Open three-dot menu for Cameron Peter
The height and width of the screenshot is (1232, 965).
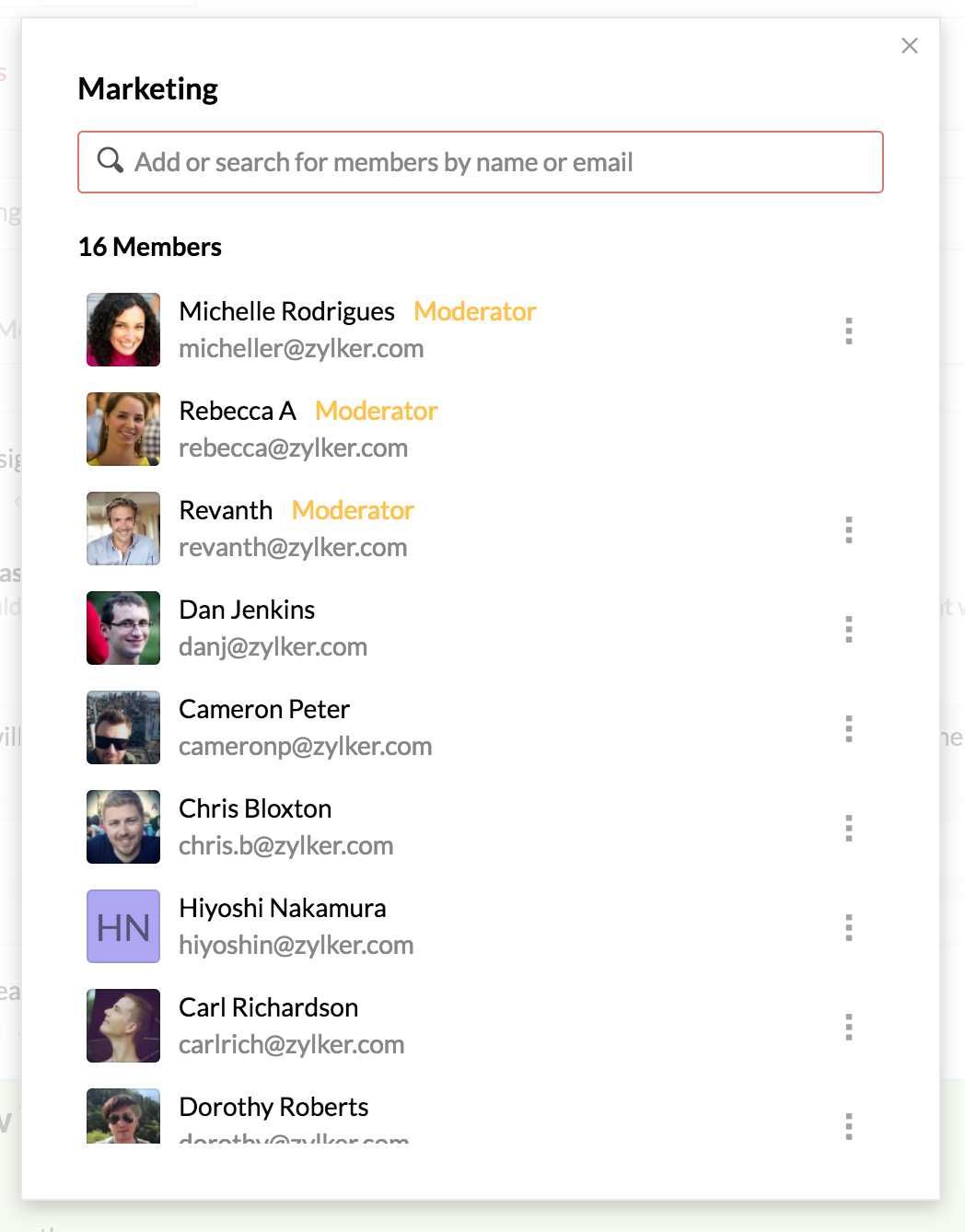pyautogui.click(x=849, y=728)
